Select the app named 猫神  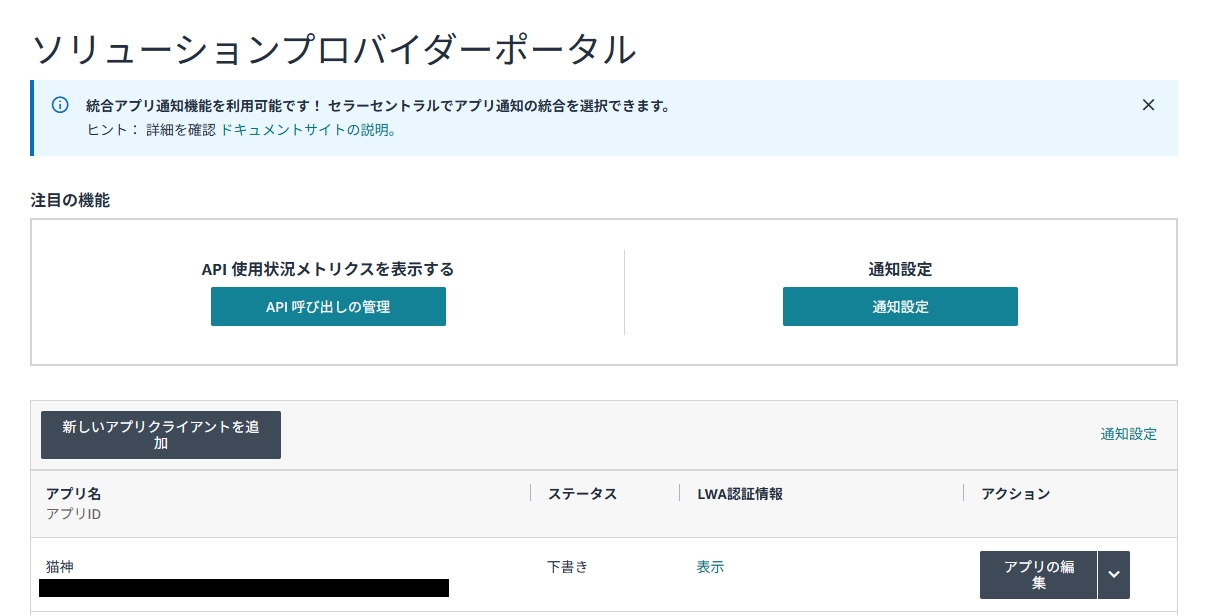point(58,566)
